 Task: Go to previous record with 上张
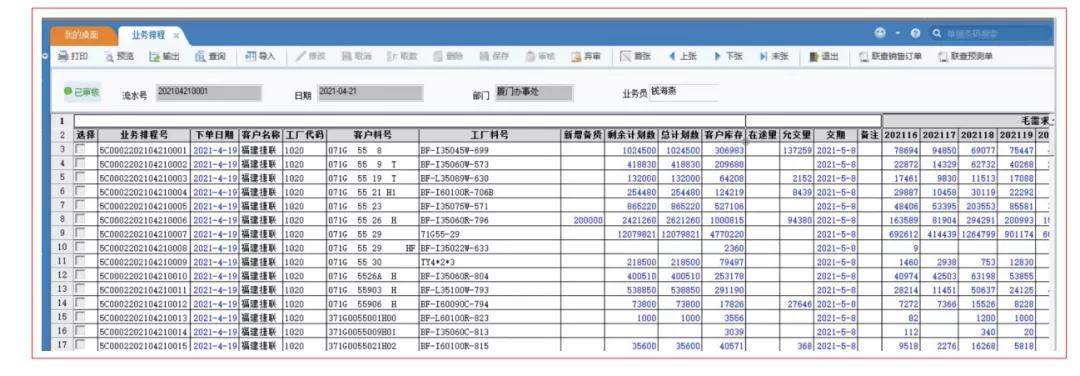682,57
